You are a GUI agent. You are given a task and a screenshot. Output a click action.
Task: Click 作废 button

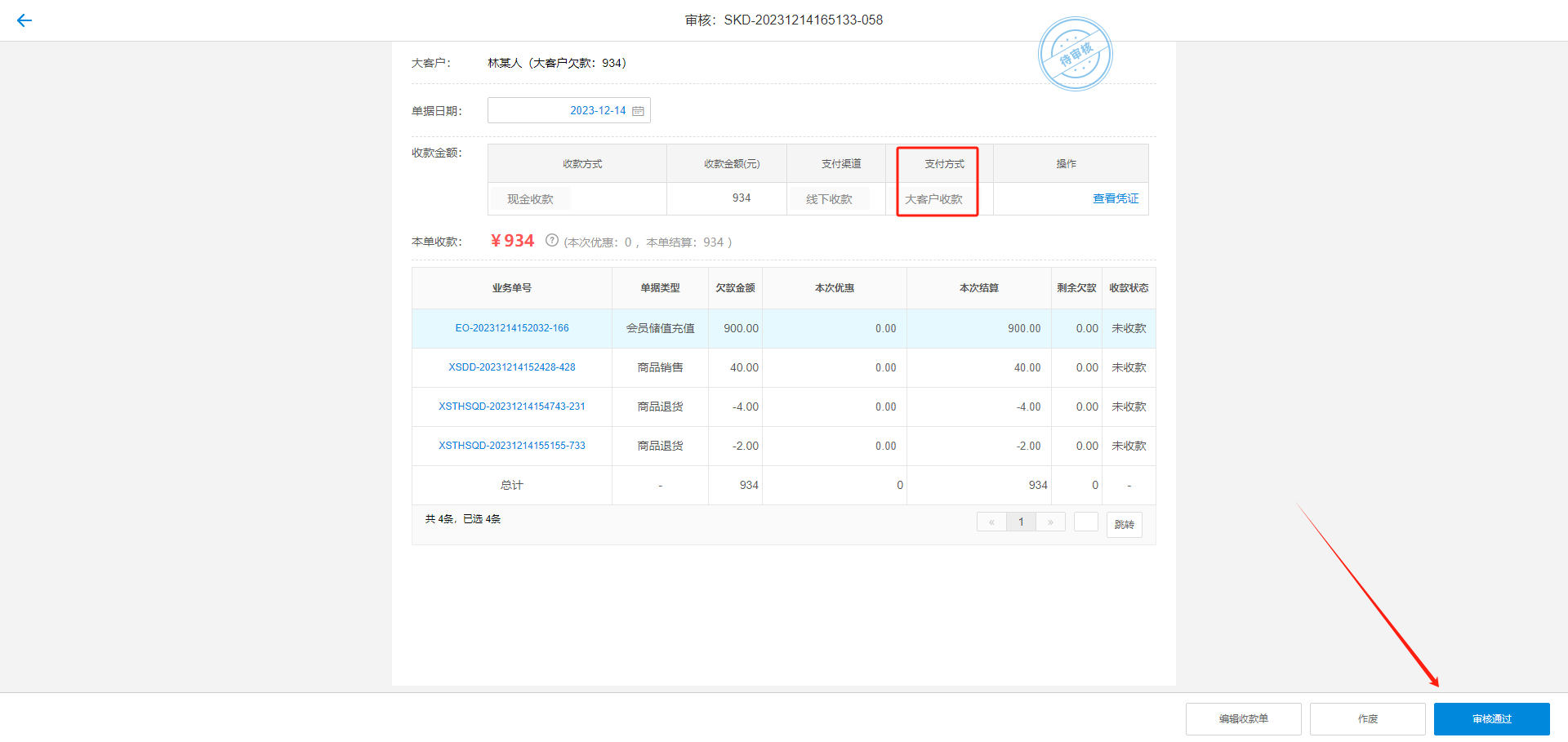point(1368,719)
